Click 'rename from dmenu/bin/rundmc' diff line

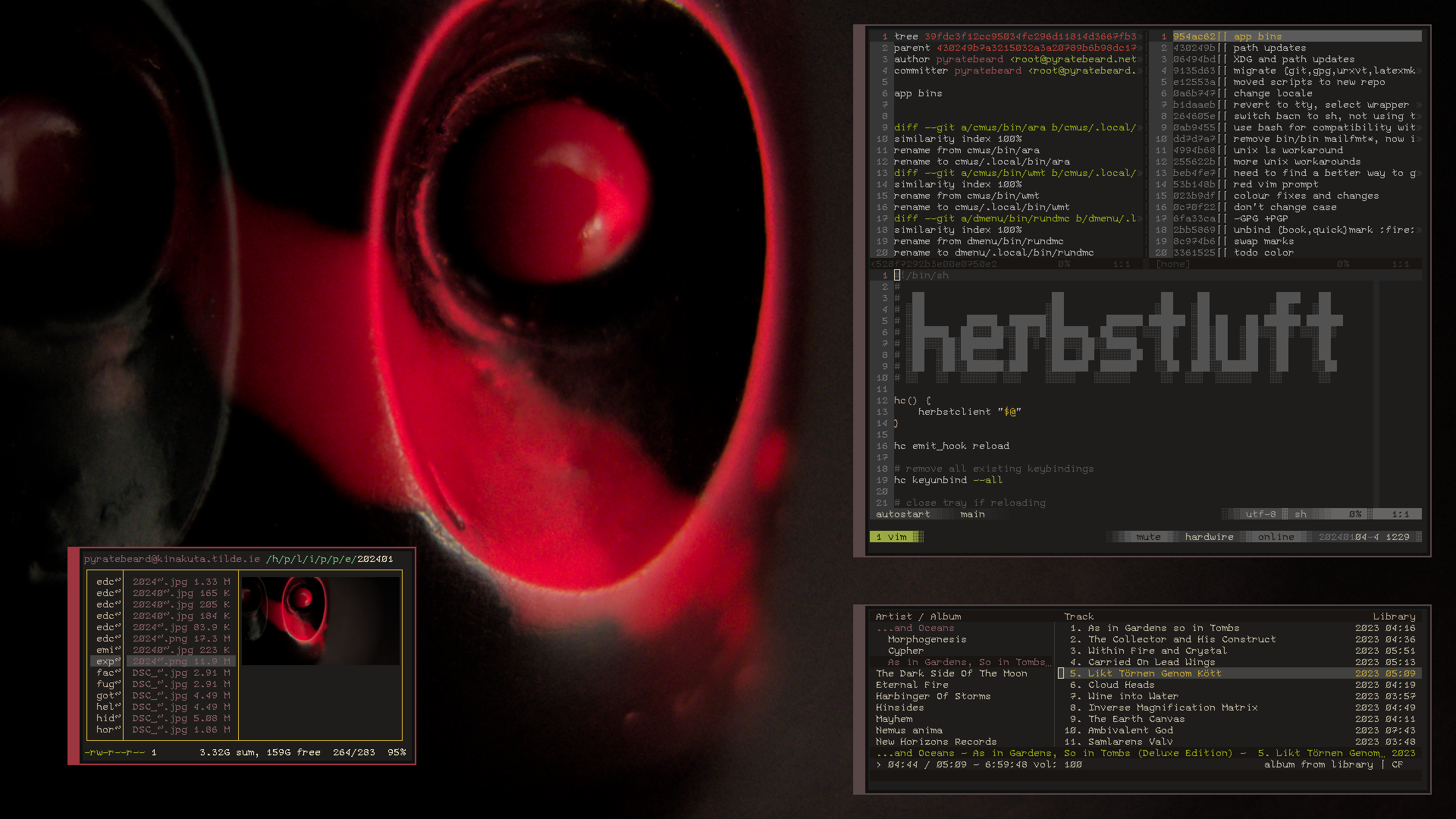(979, 241)
